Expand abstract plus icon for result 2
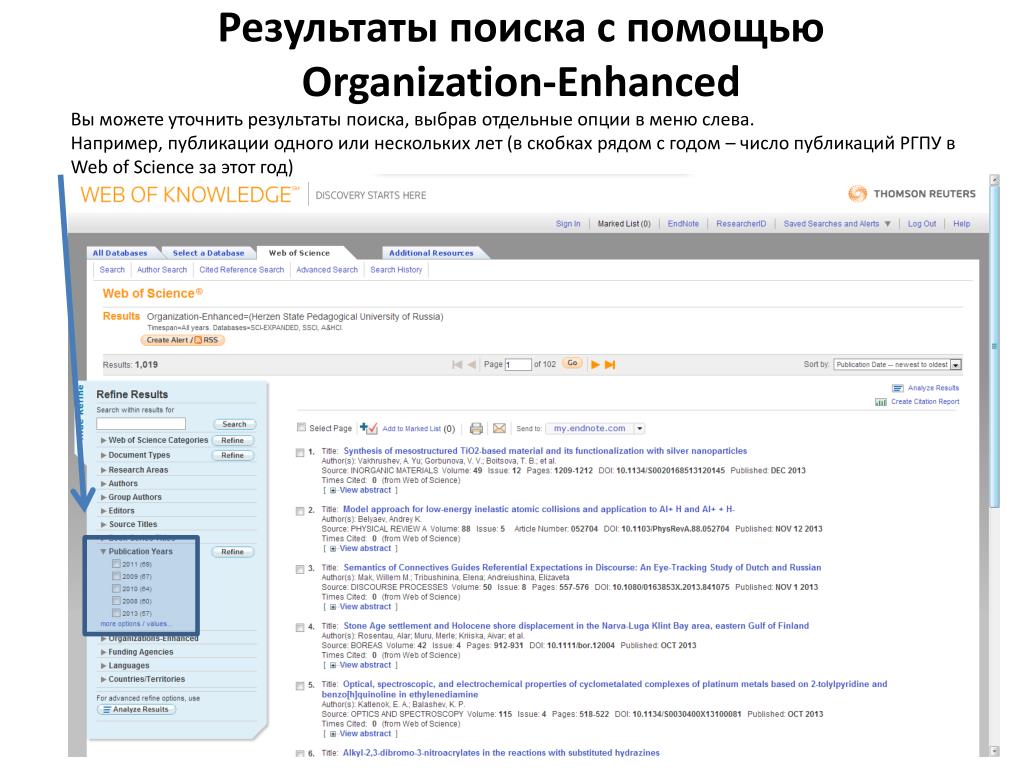 point(332,549)
